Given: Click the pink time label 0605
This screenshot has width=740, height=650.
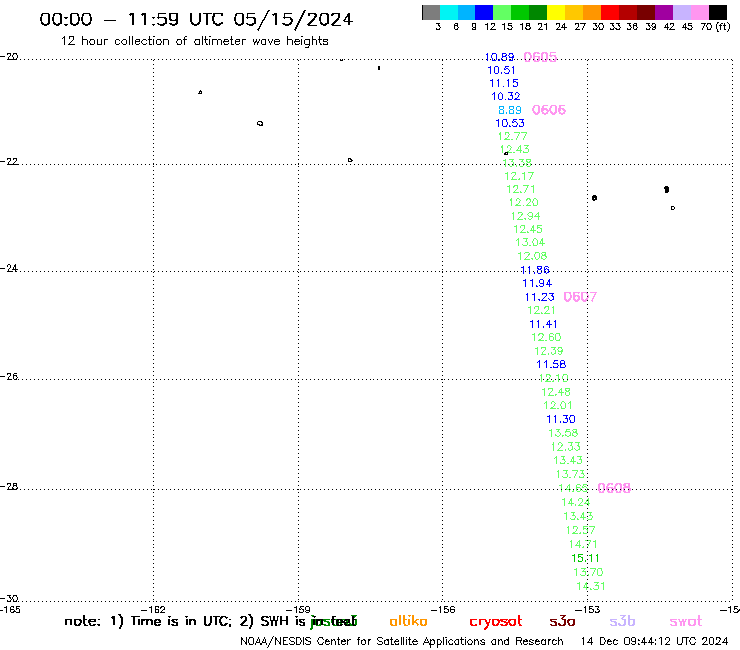Looking at the screenshot, I should [x=540, y=57].
